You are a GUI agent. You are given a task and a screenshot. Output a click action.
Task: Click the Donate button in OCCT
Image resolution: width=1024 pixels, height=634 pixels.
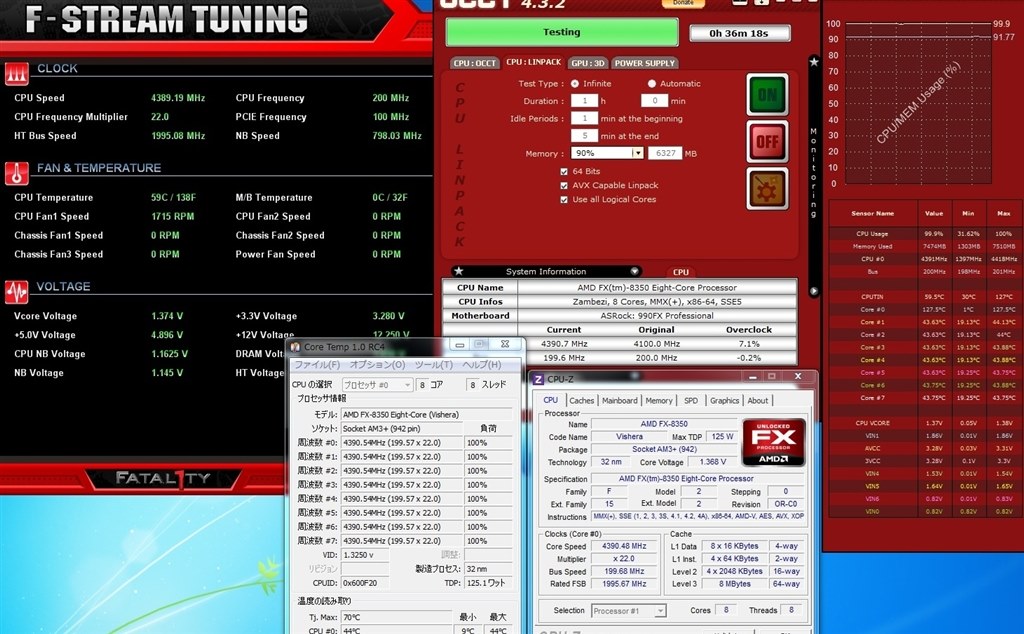click(x=683, y=3)
